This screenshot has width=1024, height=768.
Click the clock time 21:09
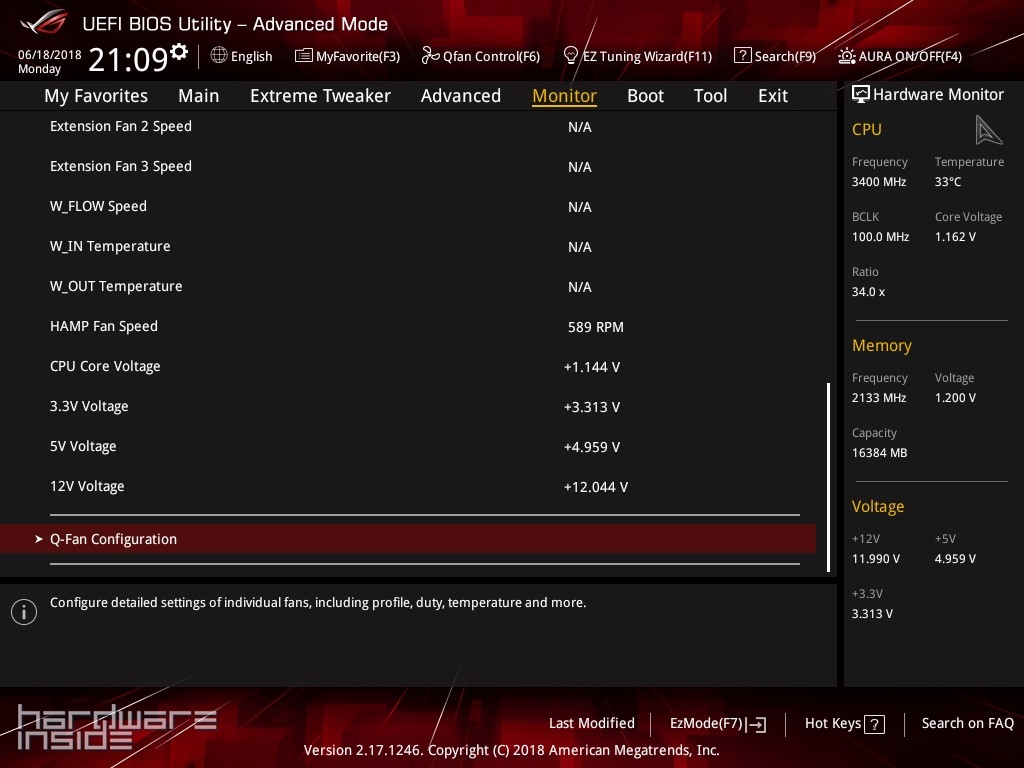[129, 59]
